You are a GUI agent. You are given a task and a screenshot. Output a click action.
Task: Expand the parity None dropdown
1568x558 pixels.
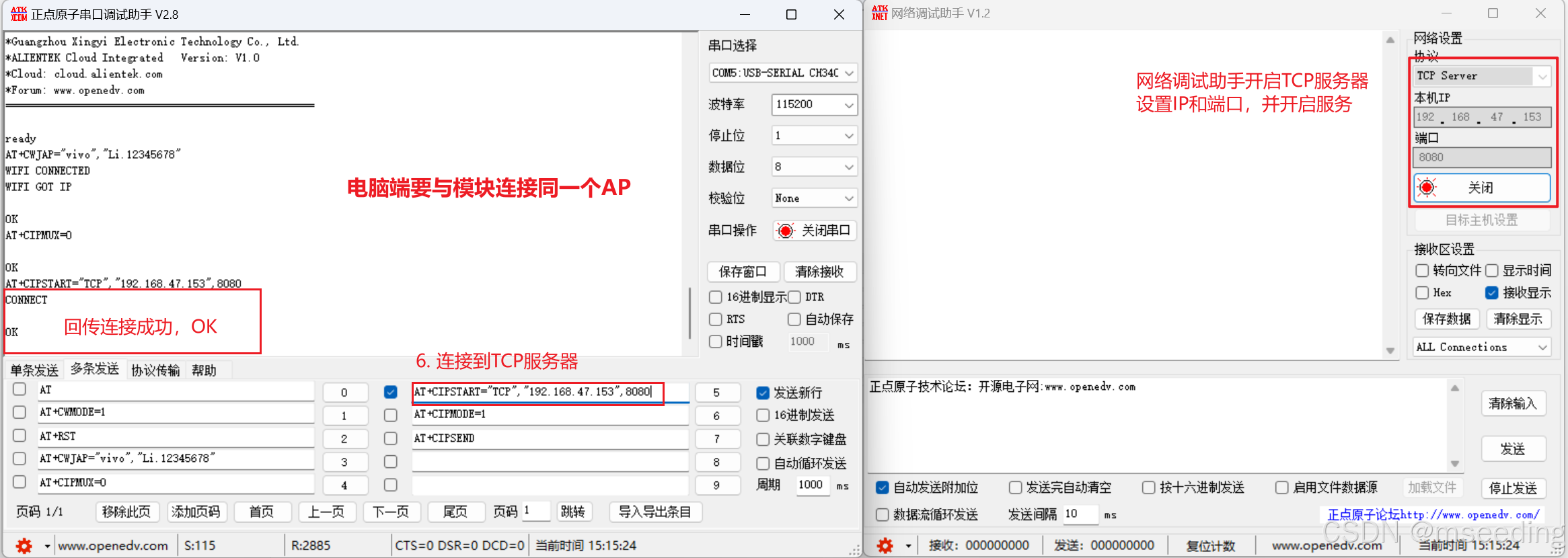tap(850, 198)
